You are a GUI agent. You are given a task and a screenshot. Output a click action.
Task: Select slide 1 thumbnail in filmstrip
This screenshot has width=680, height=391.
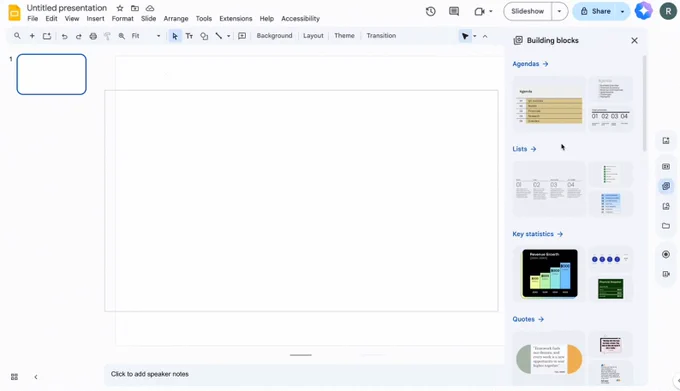pos(51,74)
